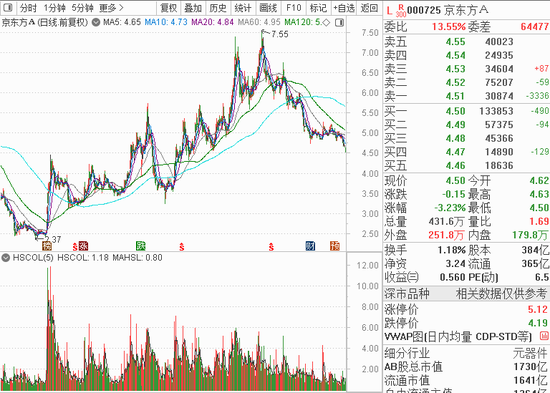The width and height of the screenshot is (550, 393).
Task: Click the 叠加 overlay button
Action: pyautogui.click(x=193, y=7)
